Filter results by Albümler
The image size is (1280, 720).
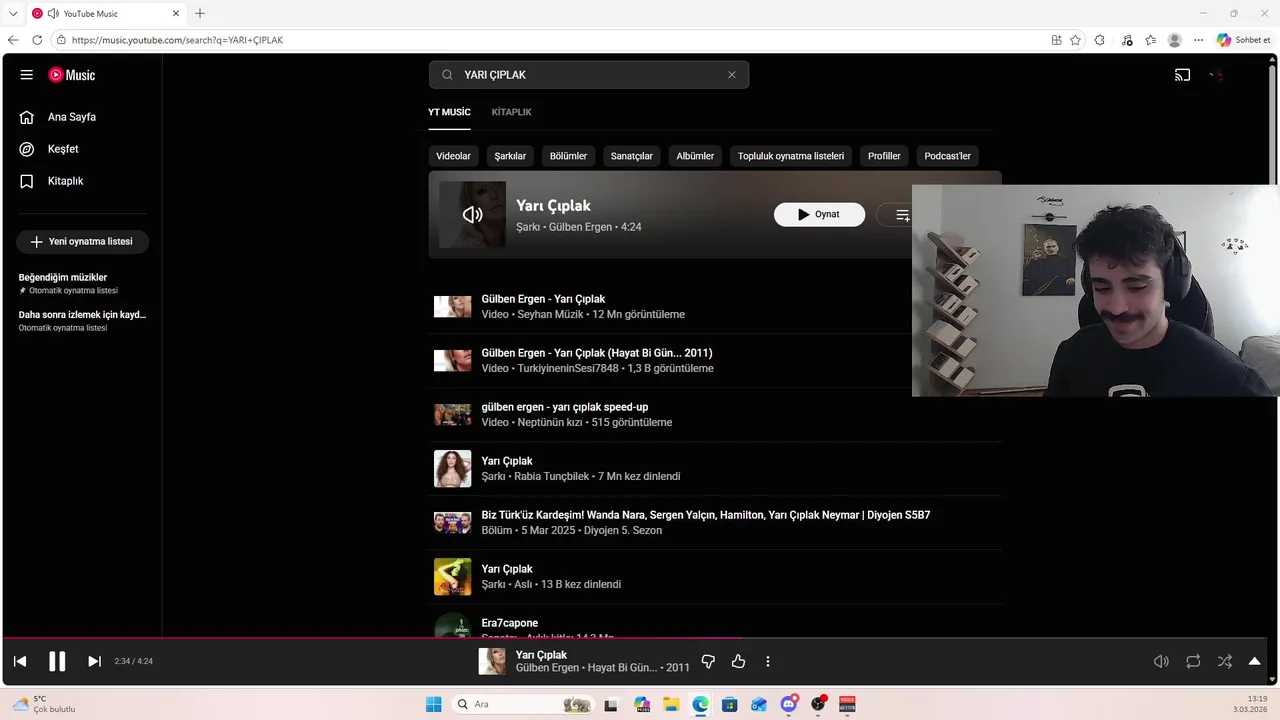(x=695, y=156)
